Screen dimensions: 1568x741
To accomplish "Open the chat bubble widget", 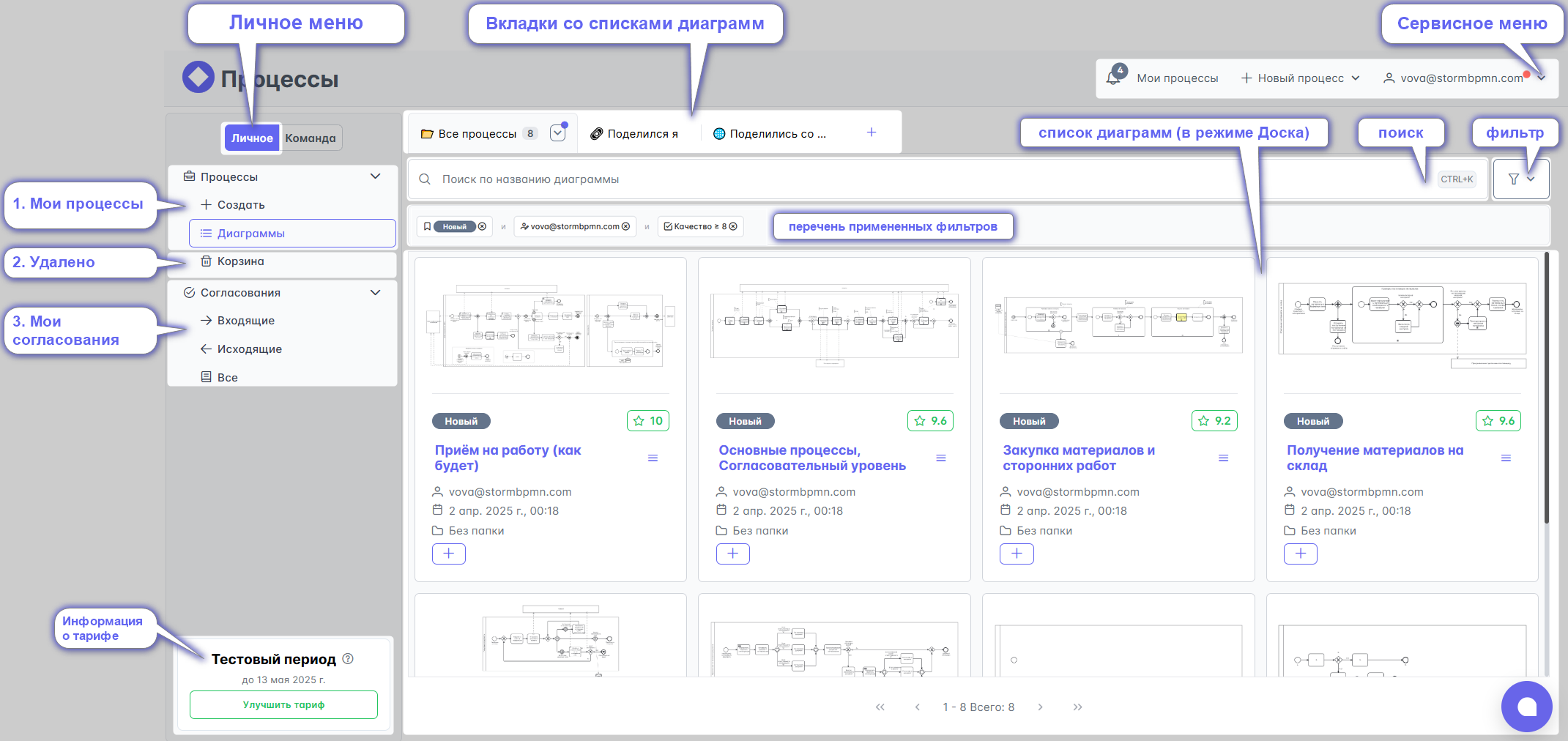I will pyautogui.click(x=1526, y=707).
